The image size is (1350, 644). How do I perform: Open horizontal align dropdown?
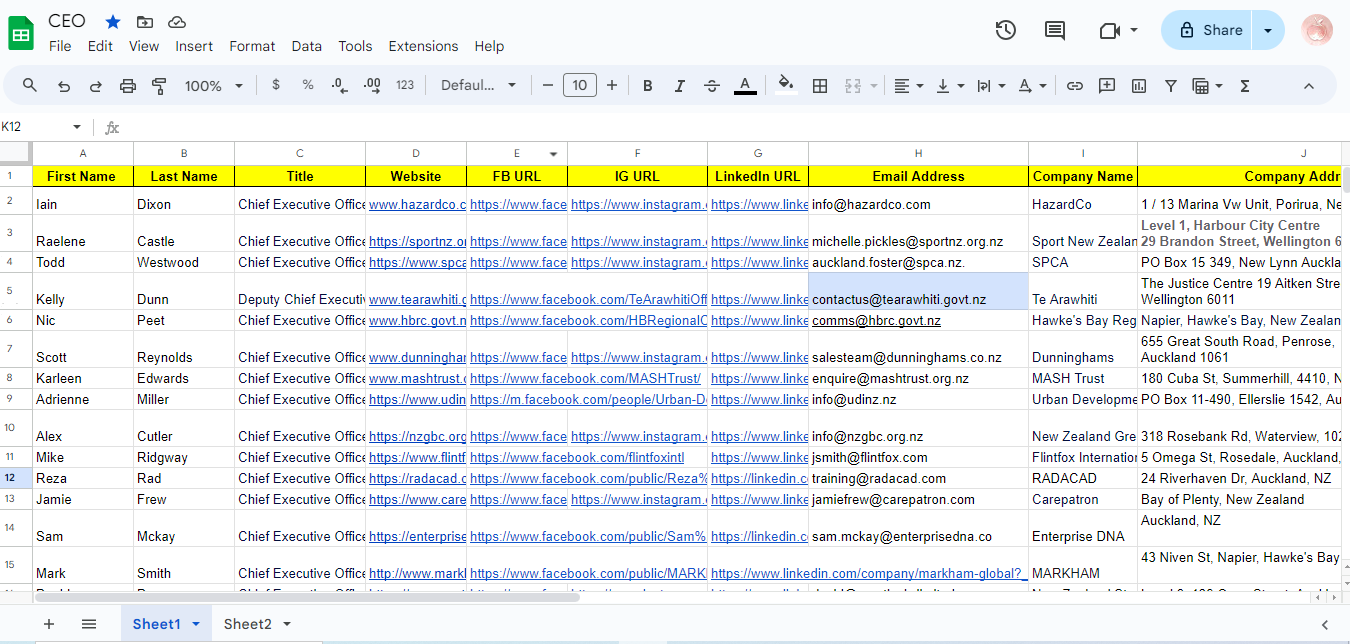908,86
